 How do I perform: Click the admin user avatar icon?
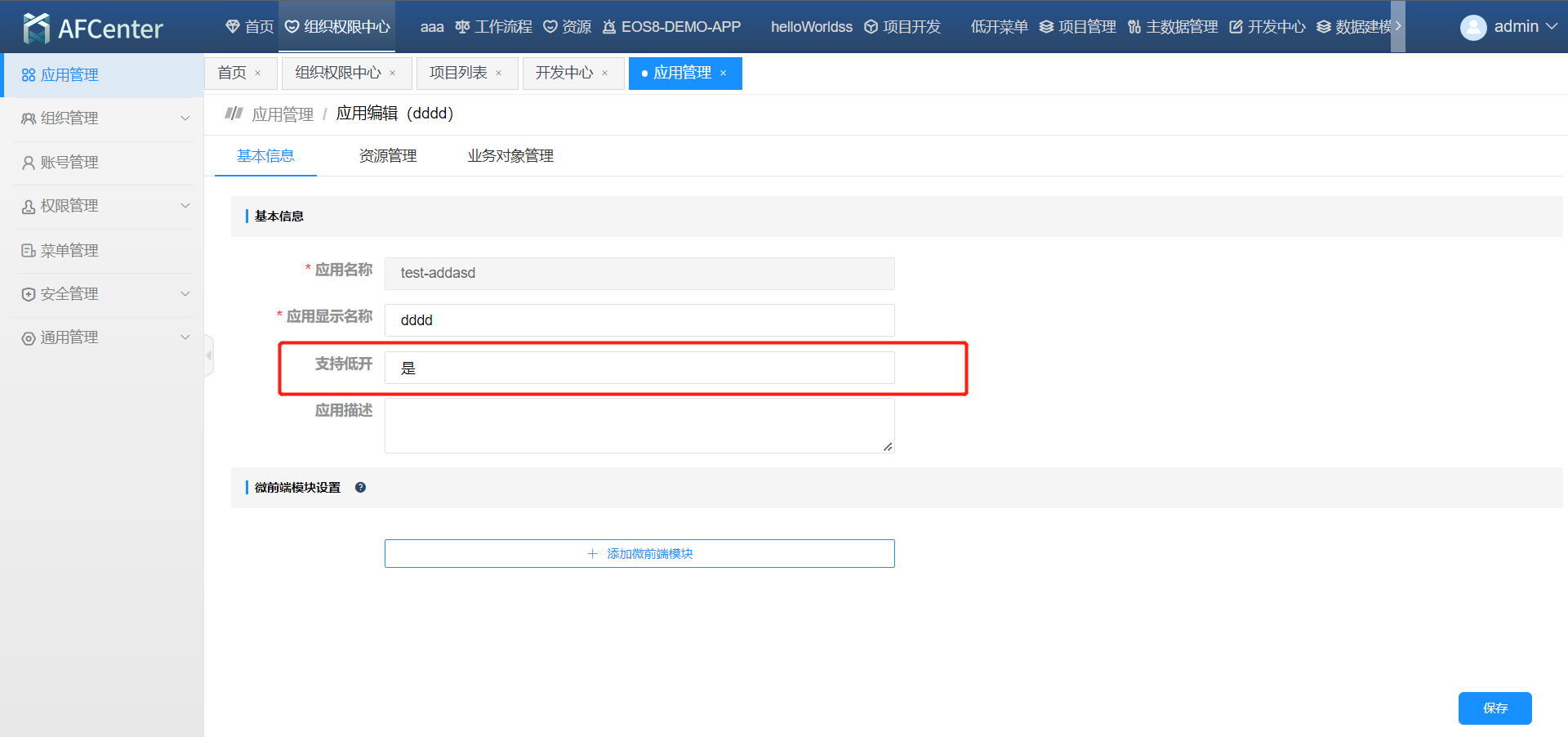click(x=1472, y=28)
